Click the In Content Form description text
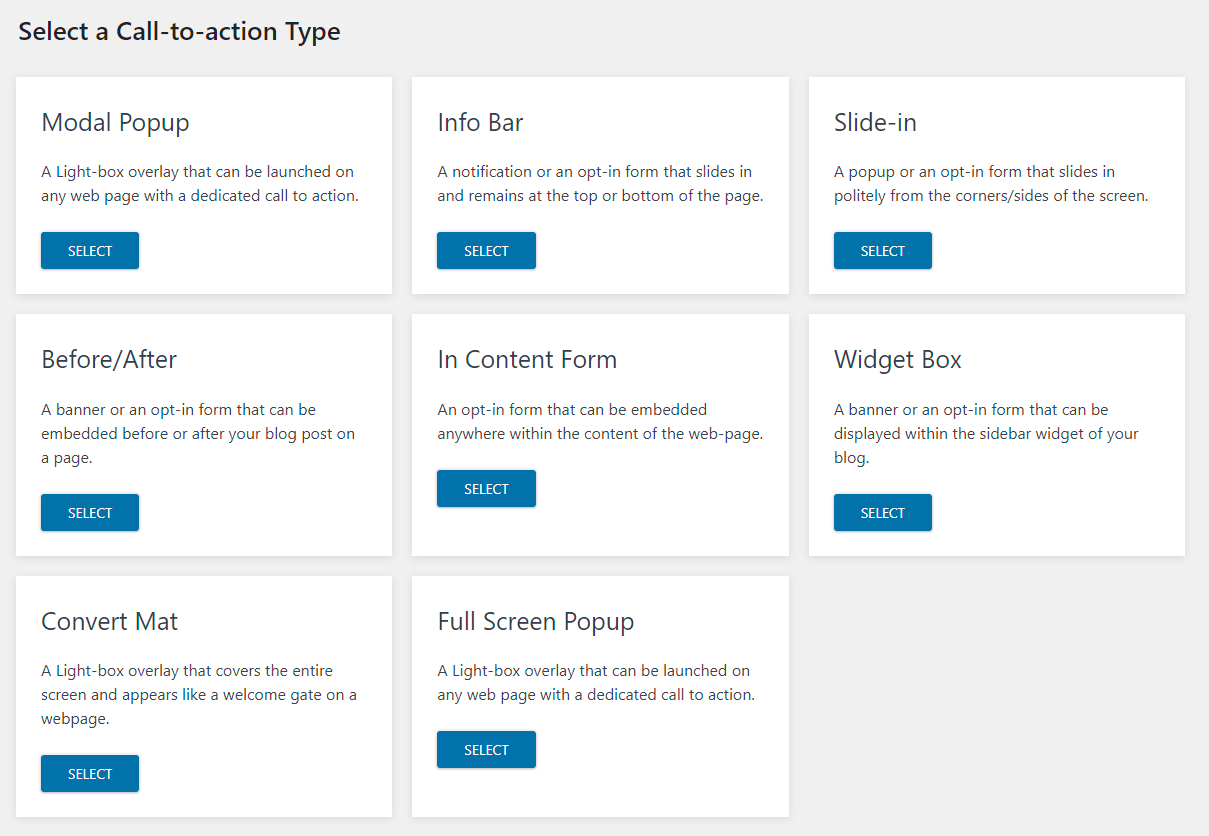The image size is (1209, 836). click(600, 422)
